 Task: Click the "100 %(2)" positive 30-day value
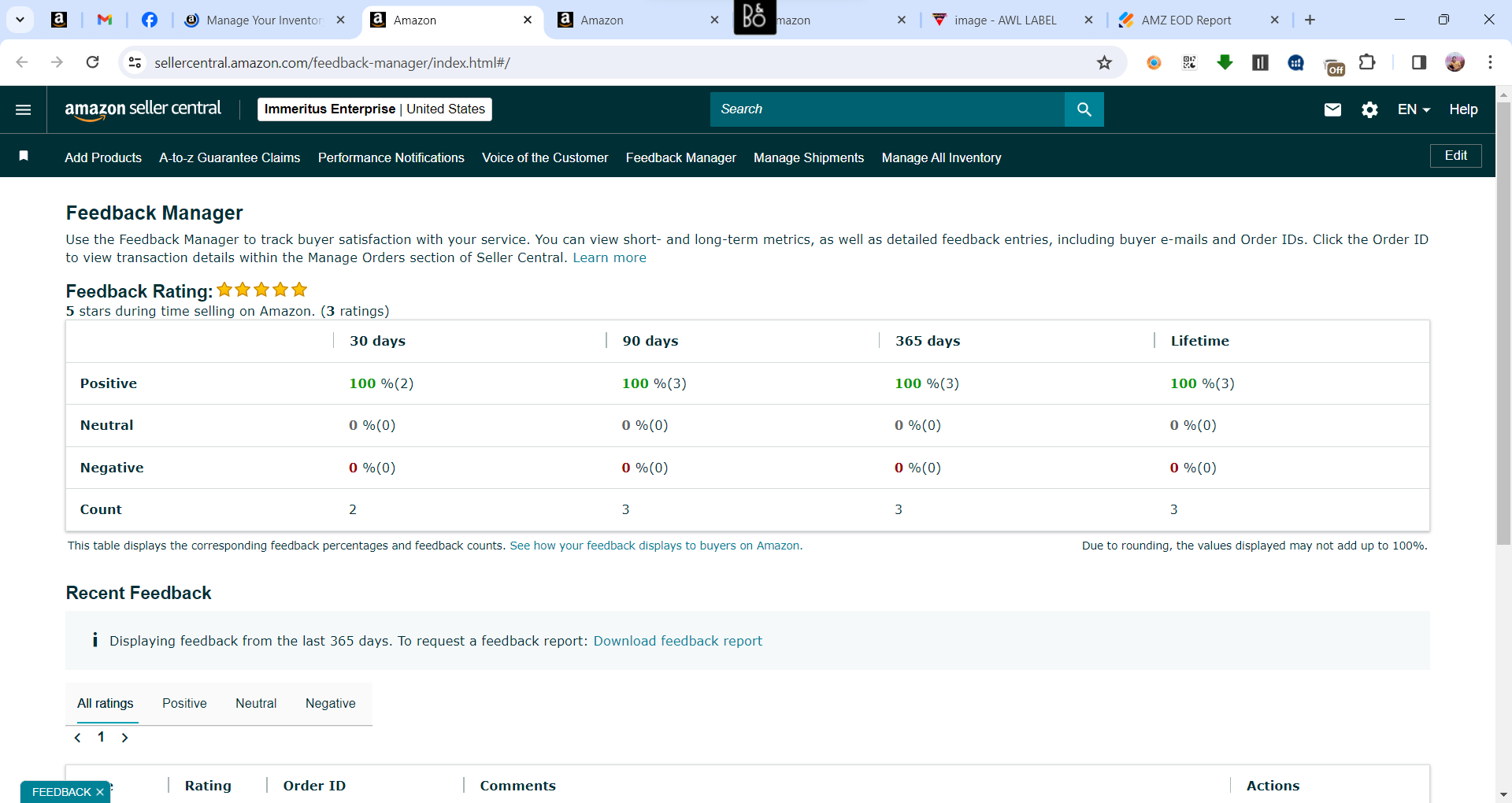click(381, 383)
